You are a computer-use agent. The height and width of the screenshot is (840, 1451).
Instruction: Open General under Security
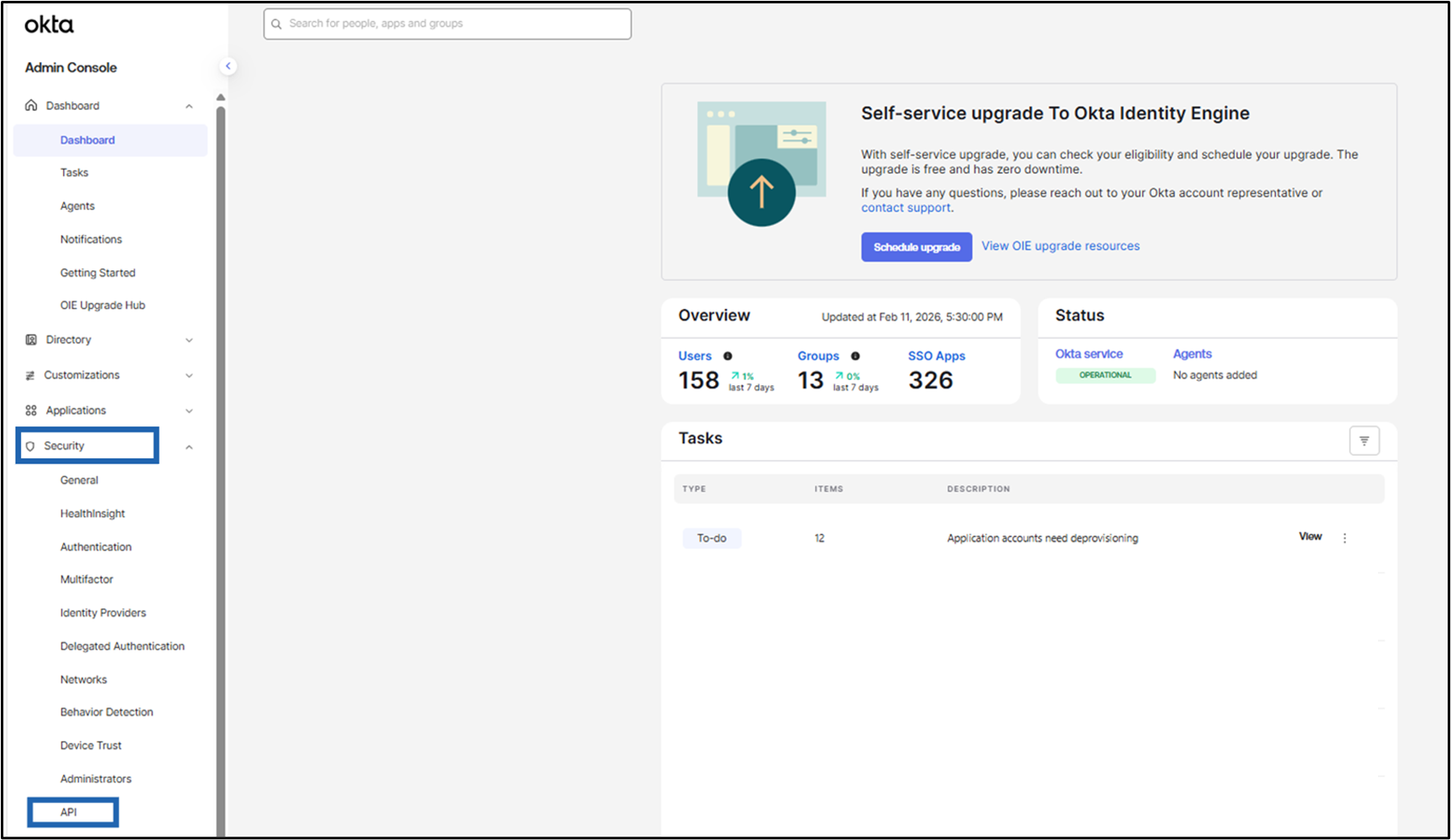click(x=79, y=481)
